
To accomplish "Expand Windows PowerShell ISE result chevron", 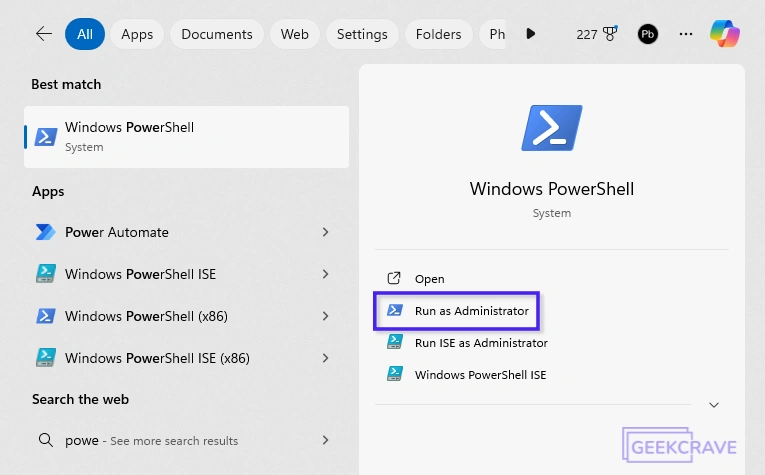I will click(325, 274).
